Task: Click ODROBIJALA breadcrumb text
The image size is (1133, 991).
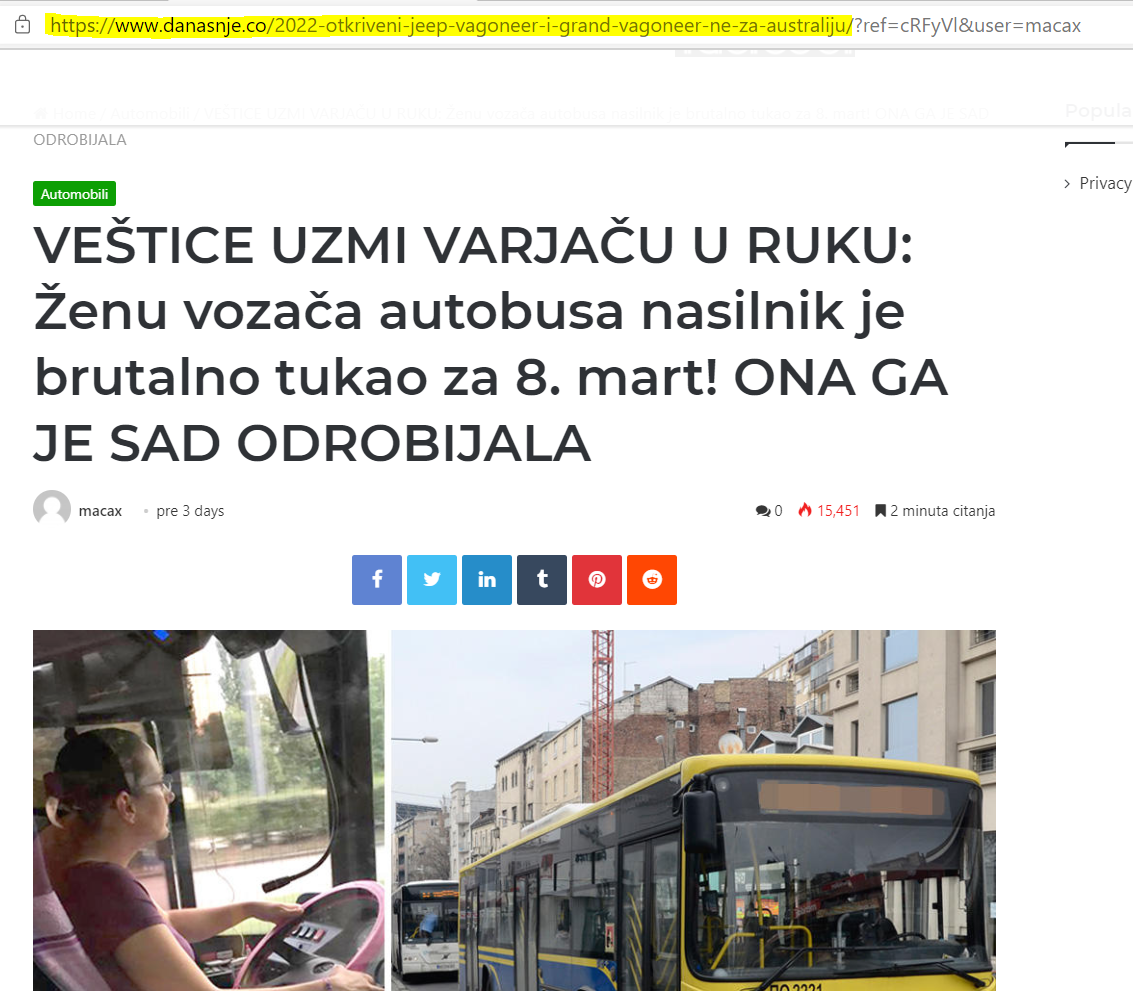Action: pos(80,140)
